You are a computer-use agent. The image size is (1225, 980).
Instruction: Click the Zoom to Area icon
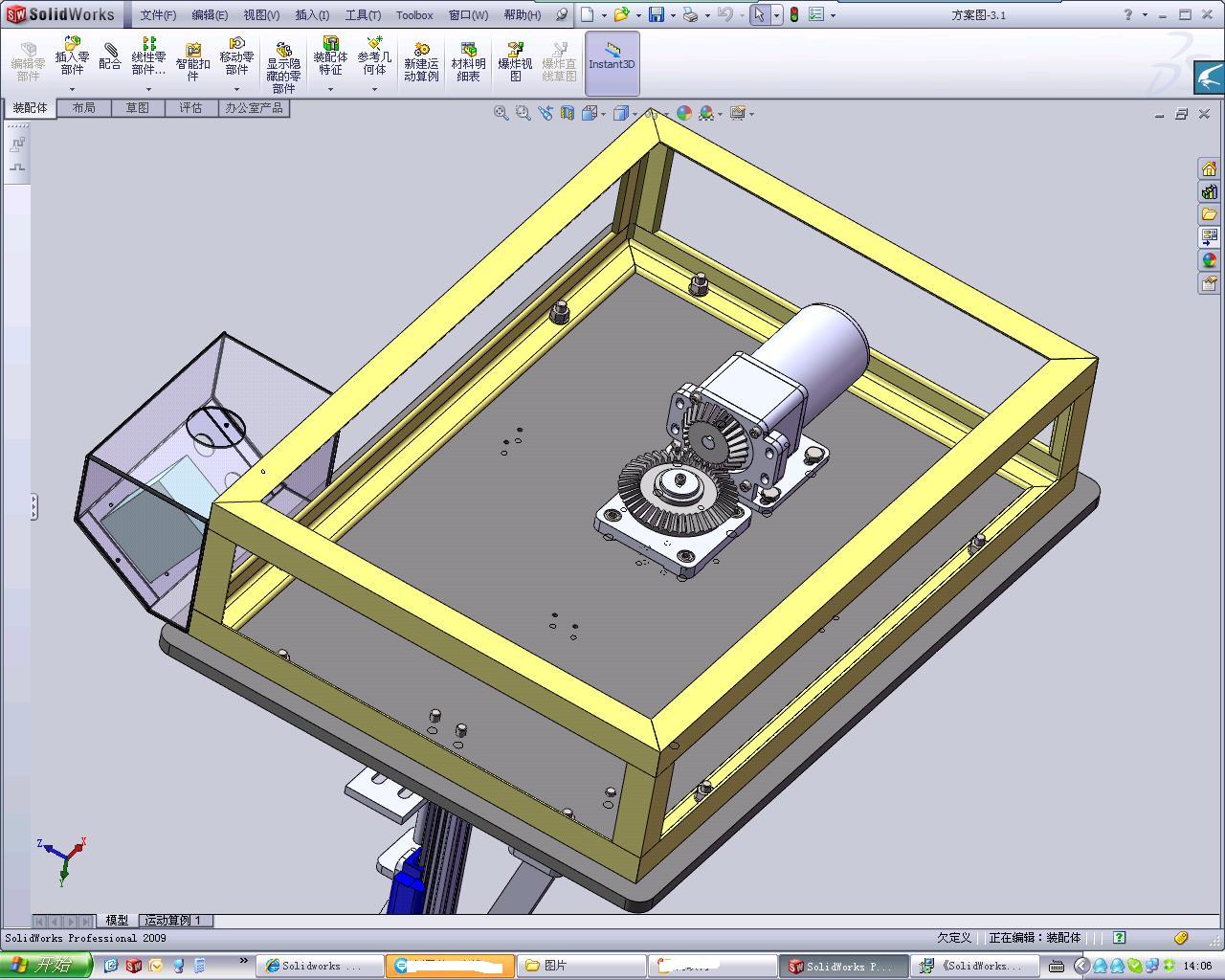click(523, 113)
